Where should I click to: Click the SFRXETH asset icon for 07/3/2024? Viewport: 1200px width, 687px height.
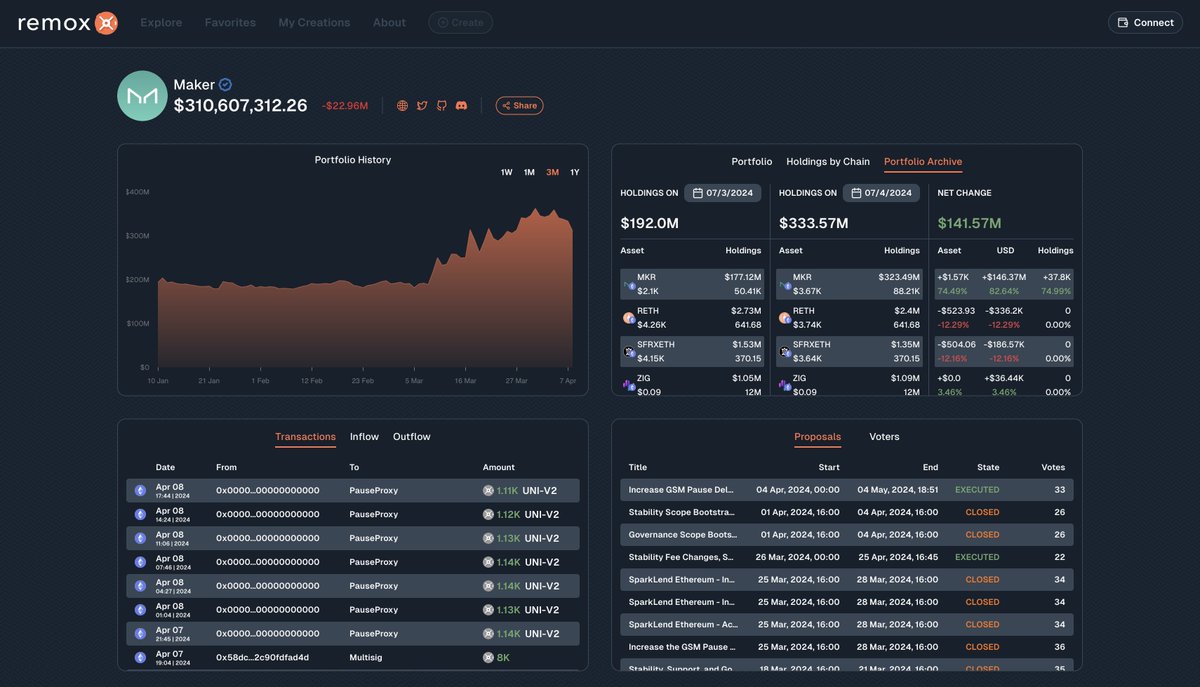coord(629,351)
